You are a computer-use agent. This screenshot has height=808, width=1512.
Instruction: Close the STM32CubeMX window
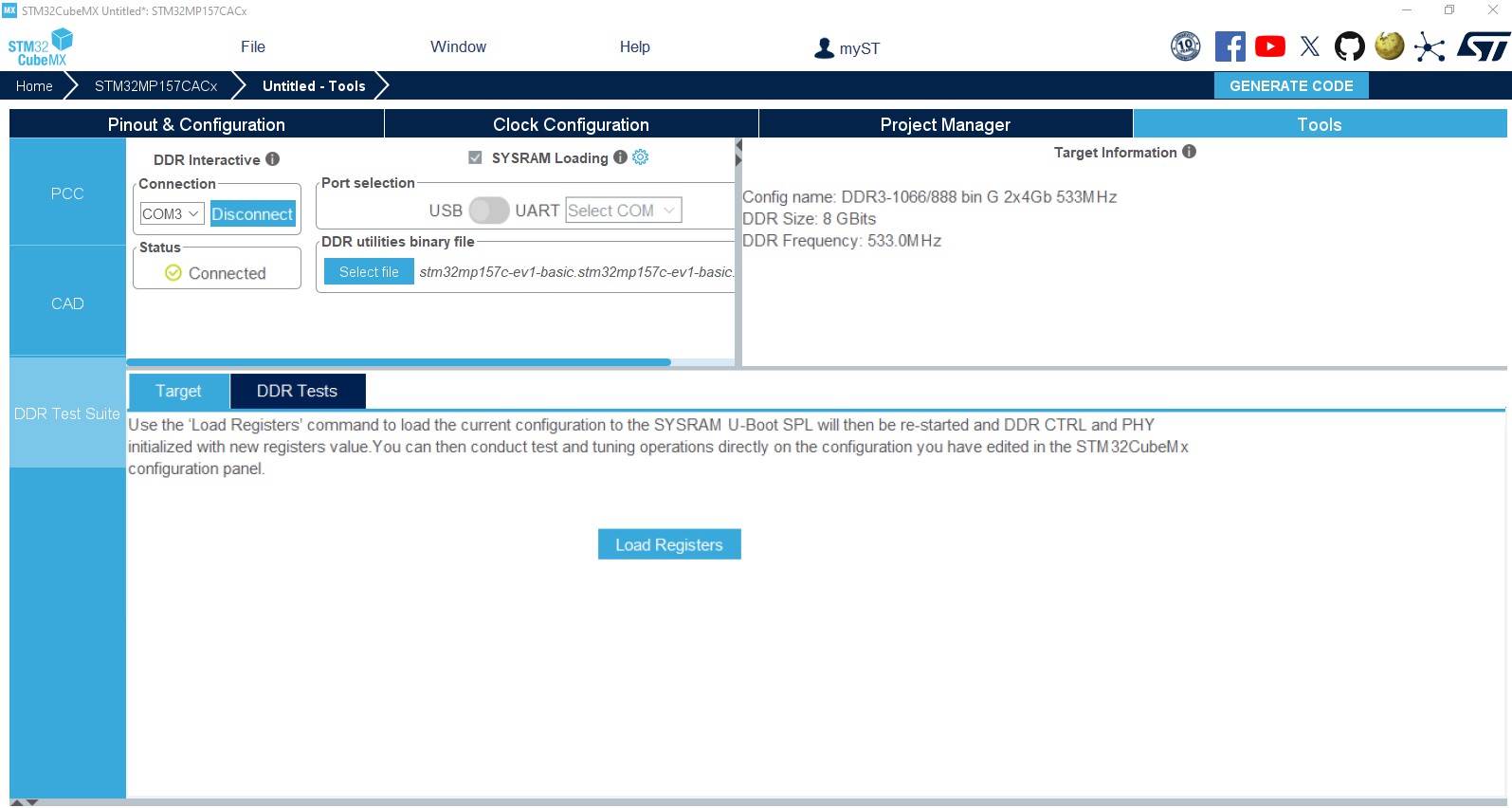pos(1492,10)
